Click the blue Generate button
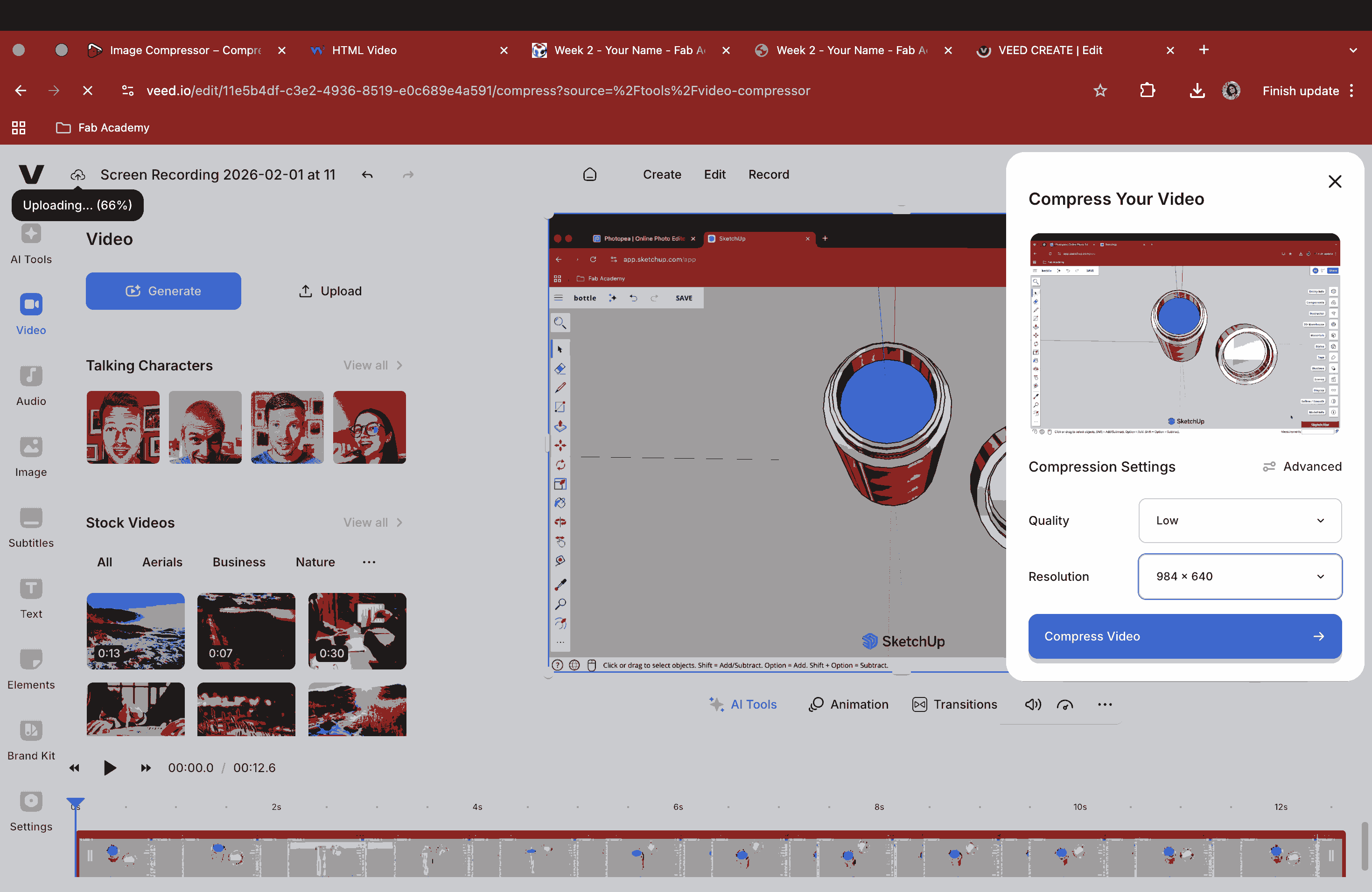 [x=163, y=291]
